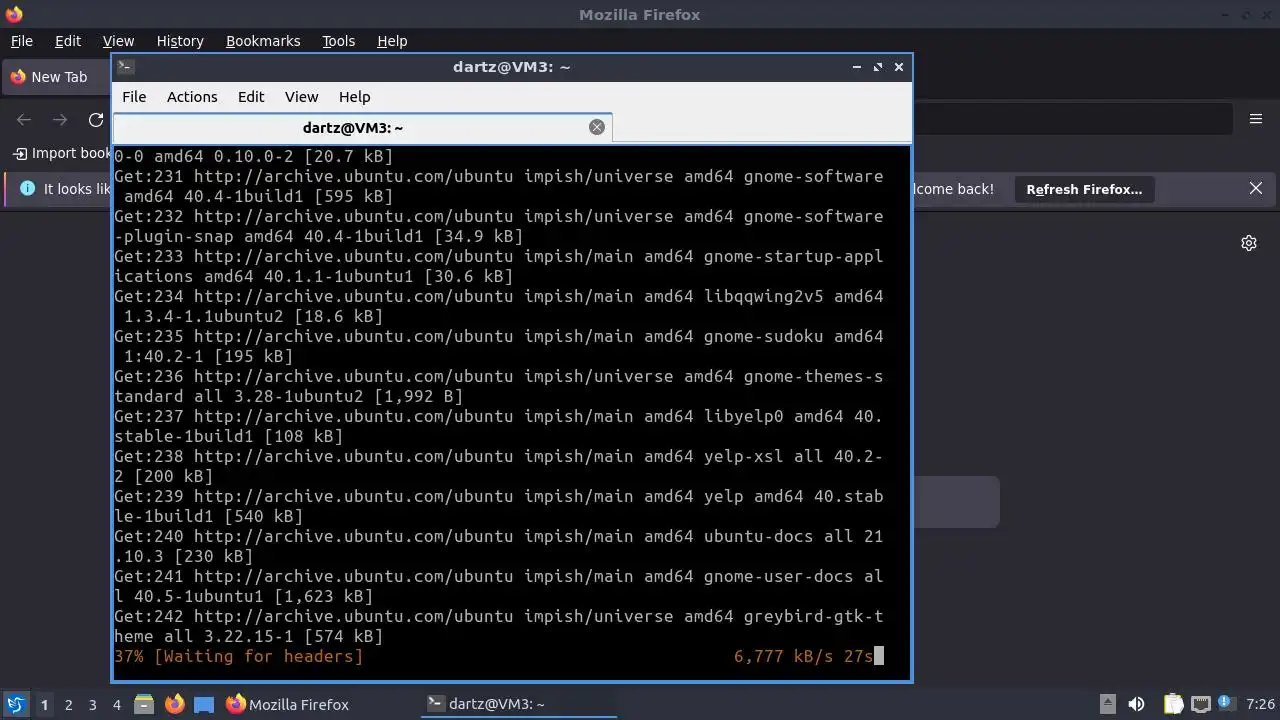Image resolution: width=1280 pixels, height=720 pixels.
Task: Open Firefox History menu
Action: pos(180,41)
